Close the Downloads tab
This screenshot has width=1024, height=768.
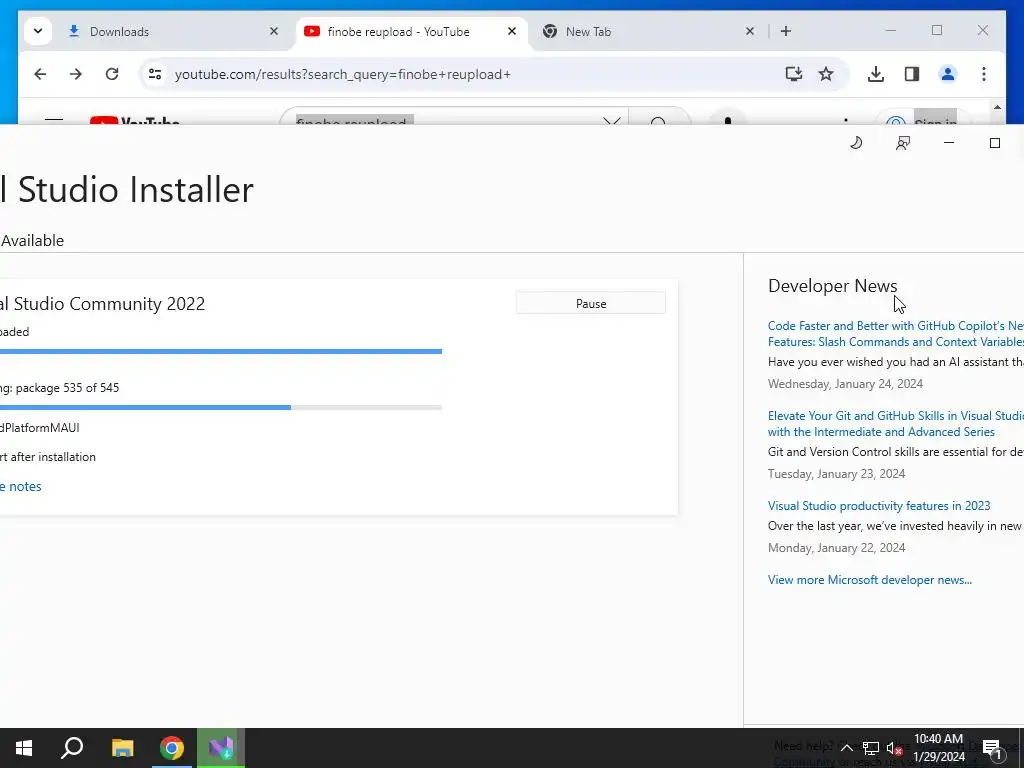(x=274, y=31)
